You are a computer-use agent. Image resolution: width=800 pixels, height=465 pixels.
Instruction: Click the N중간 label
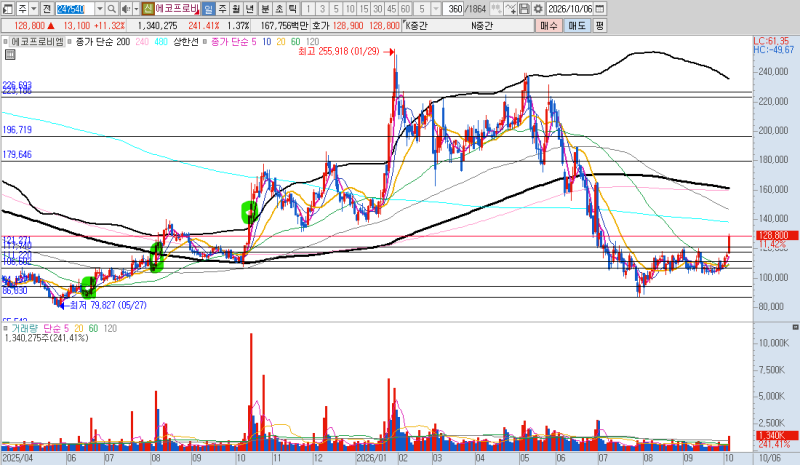[482, 26]
